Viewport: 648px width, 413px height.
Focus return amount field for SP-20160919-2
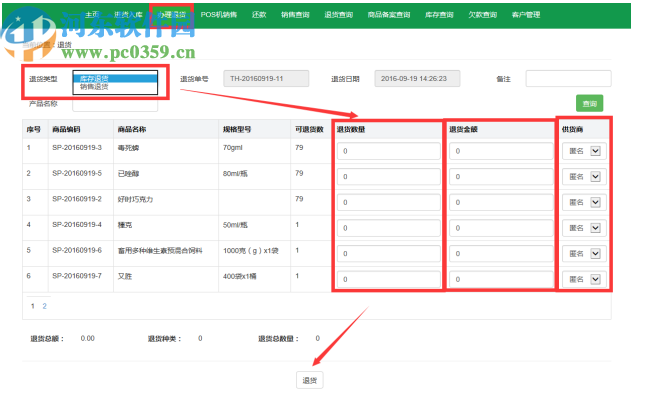click(x=501, y=202)
